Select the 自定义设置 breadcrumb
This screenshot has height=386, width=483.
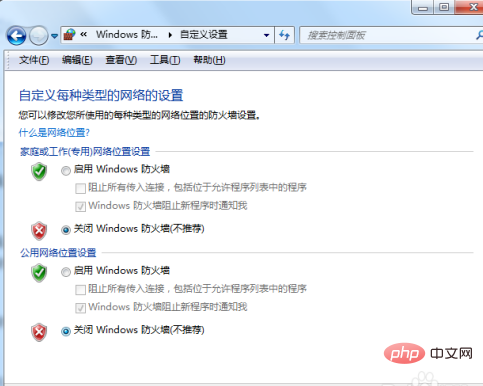click(x=204, y=34)
